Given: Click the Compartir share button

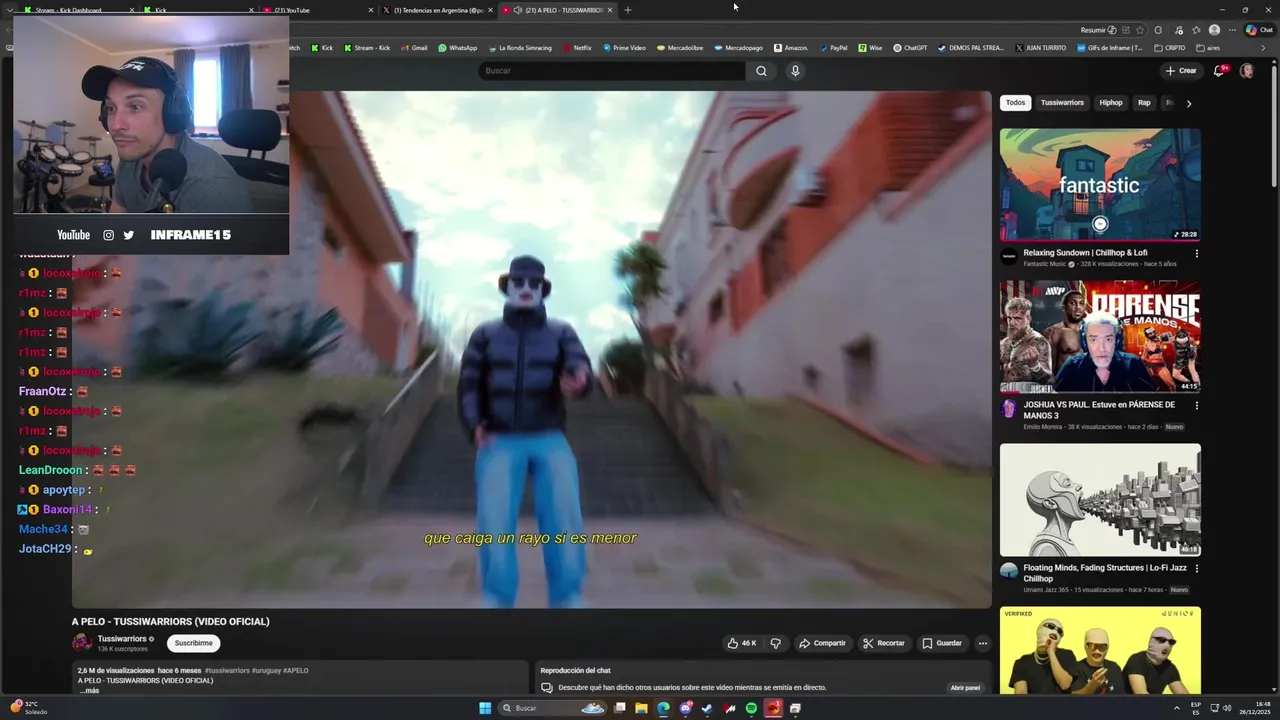Looking at the screenshot, I should tap(822, 643).
